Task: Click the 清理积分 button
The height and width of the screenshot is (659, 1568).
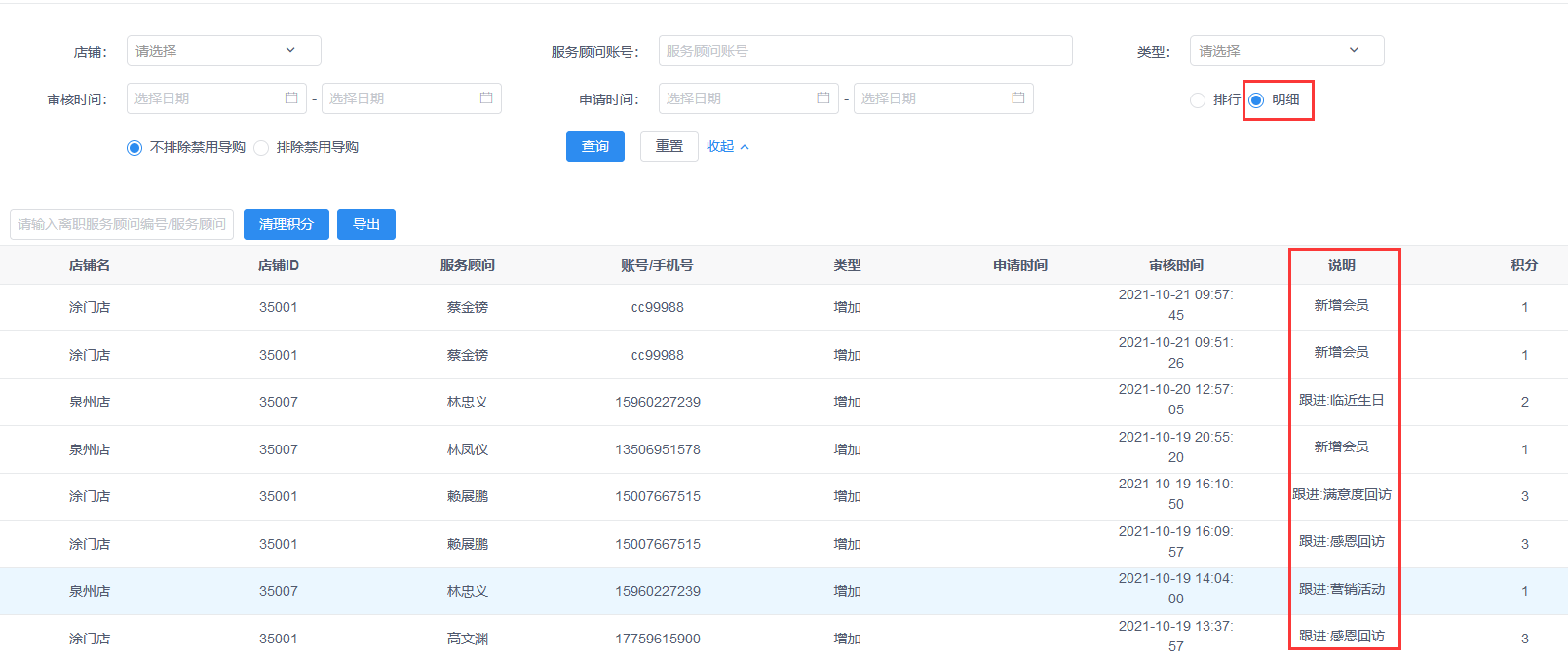Action: pyautogui.click(x=286, y=224)
